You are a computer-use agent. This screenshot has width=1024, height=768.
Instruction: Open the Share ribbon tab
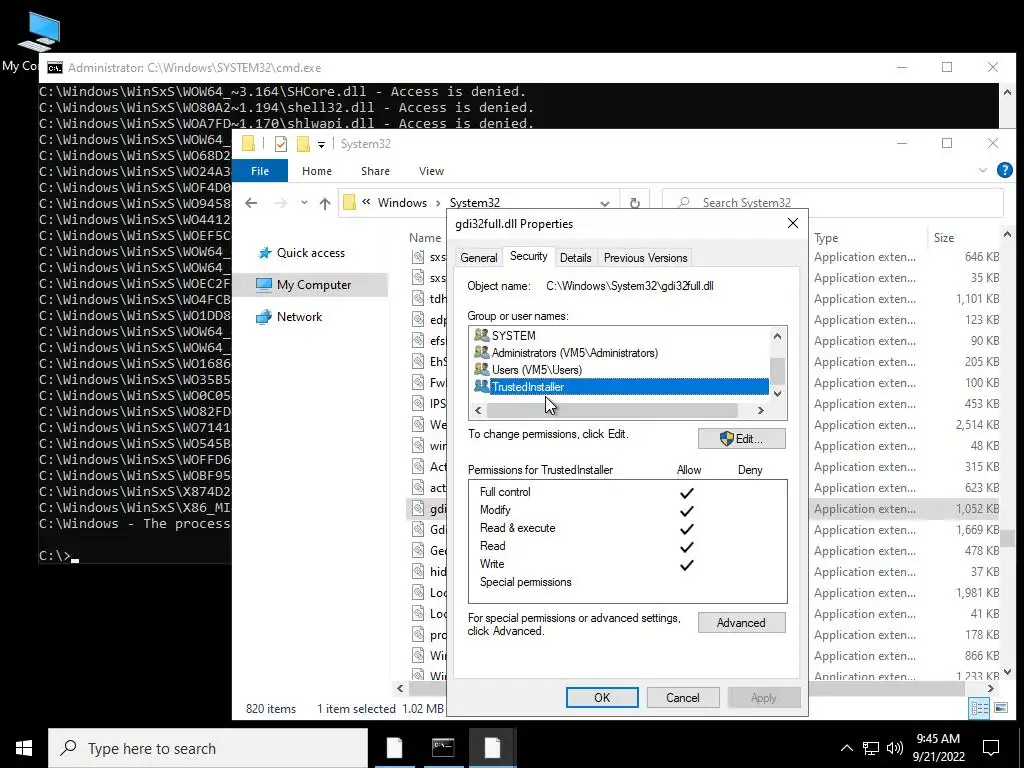376,171
